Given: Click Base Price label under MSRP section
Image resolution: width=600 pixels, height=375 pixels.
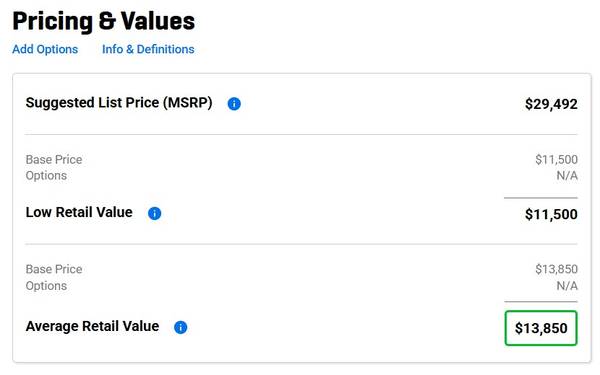Looking at the screenshot, I should click(54, 160).
